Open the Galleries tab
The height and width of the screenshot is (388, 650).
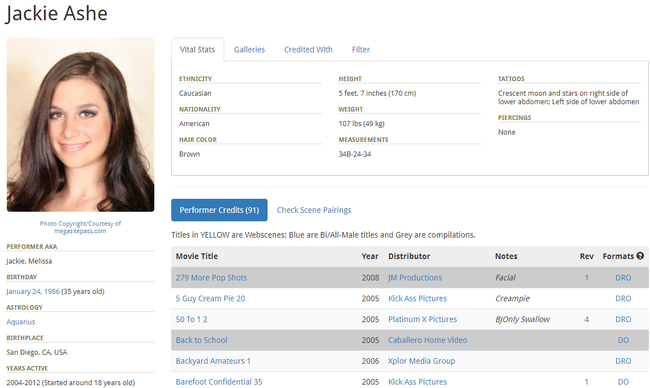[x=249, y=49]
